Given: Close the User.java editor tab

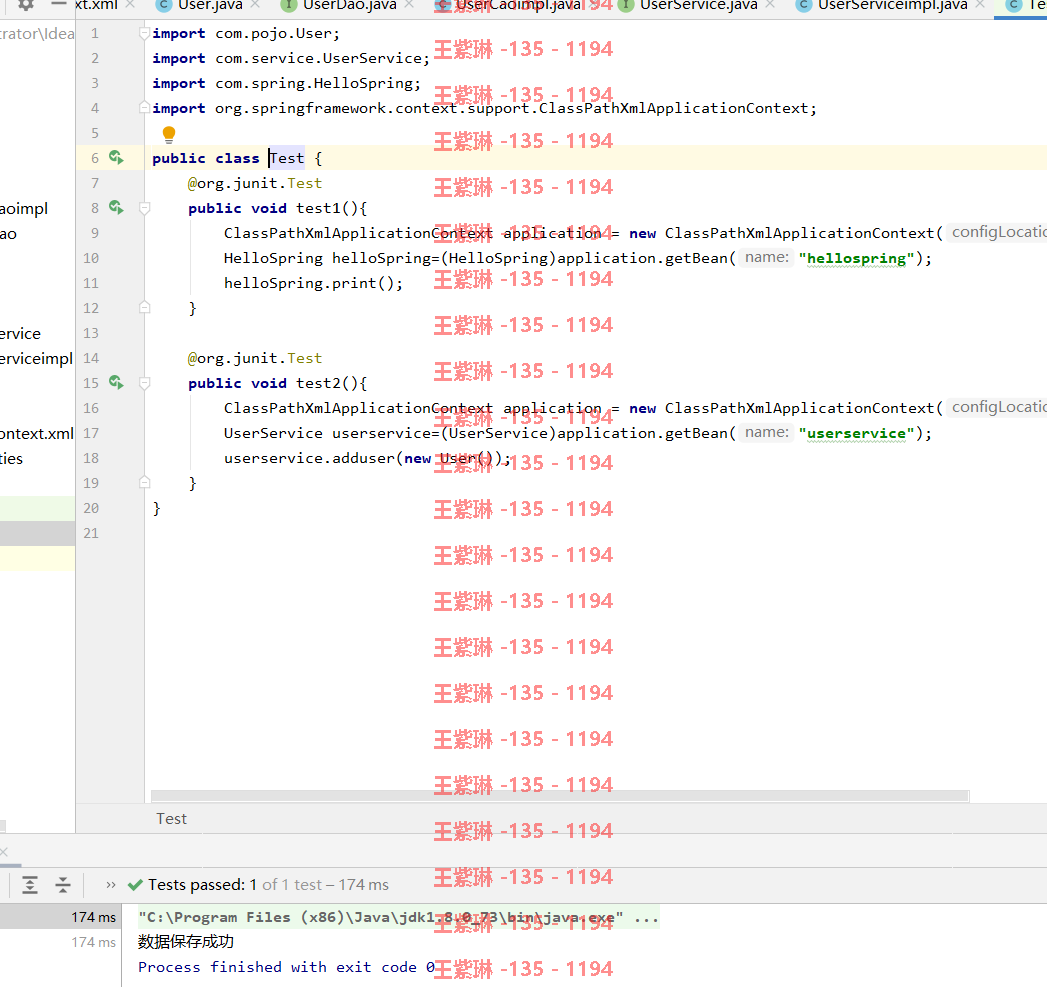Looking at the screenshot, I should (255, 5).
